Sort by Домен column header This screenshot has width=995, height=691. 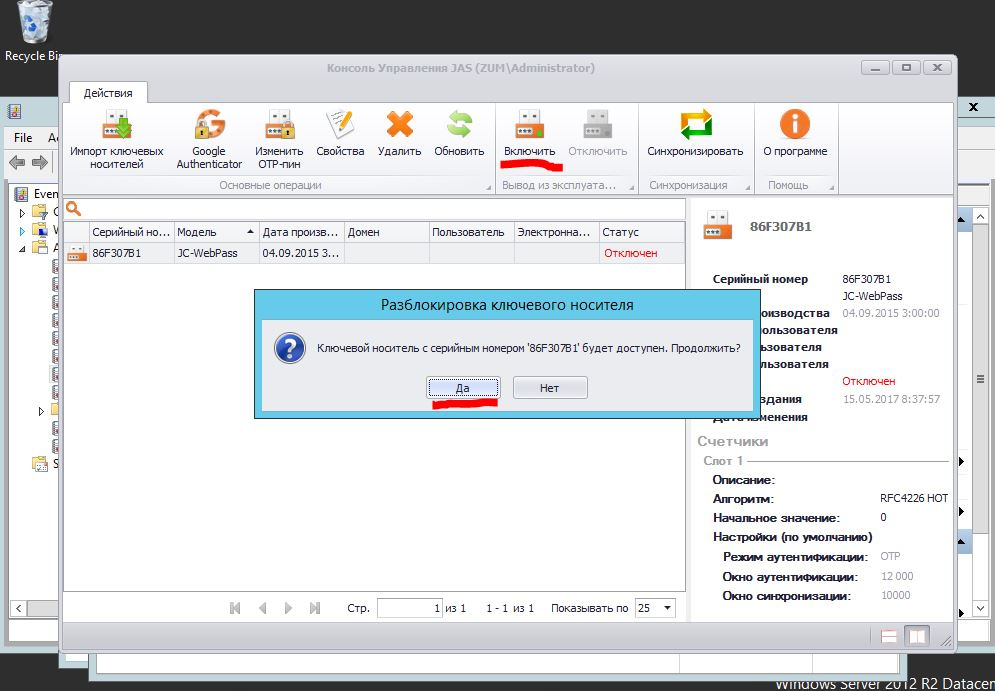pyautogui.click(x=387, y=232)
